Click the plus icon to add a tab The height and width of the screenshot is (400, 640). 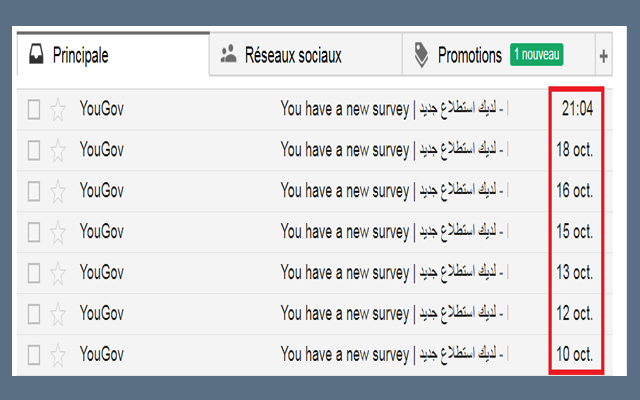603,57
